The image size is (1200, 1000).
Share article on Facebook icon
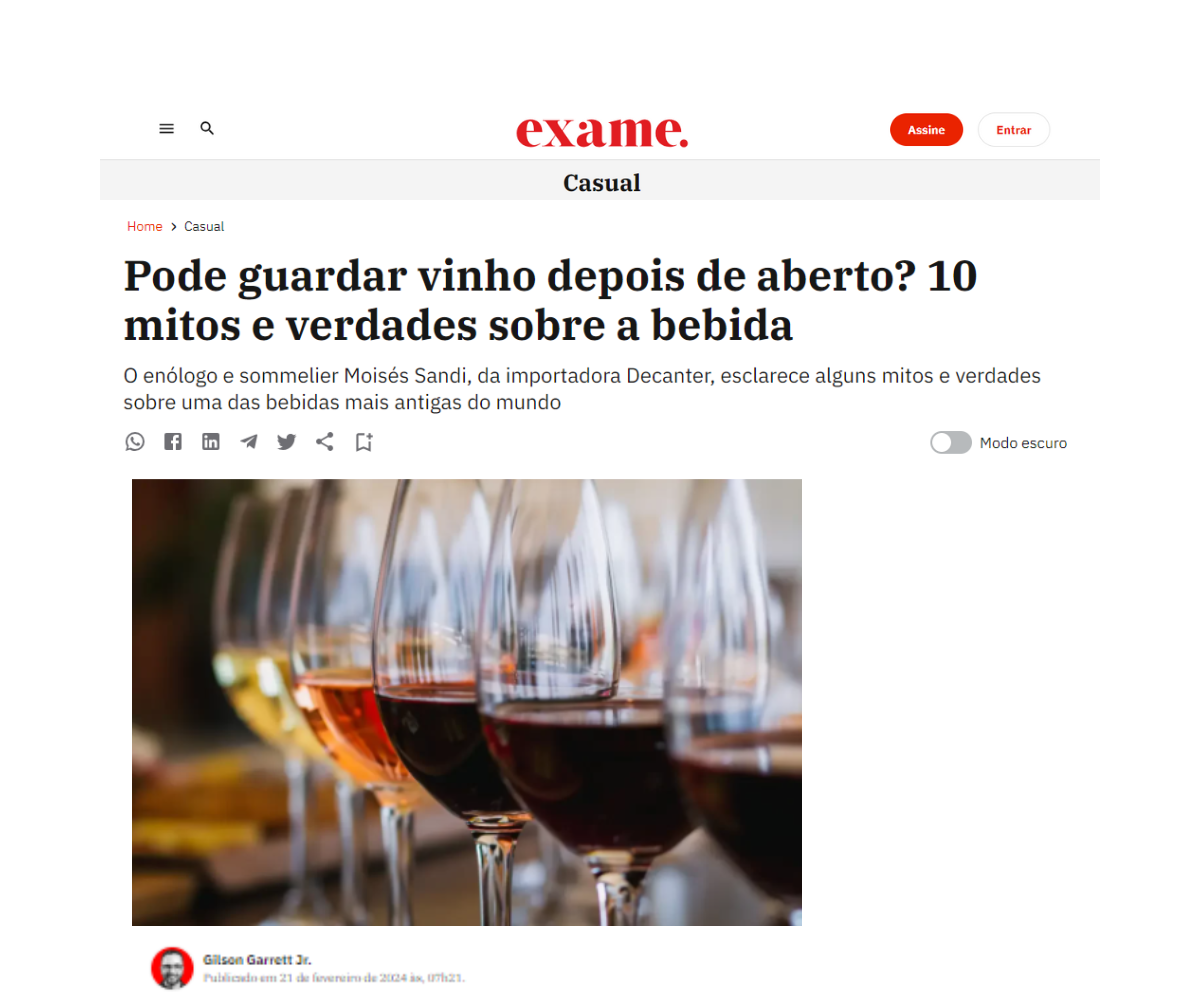pos(173,441)
